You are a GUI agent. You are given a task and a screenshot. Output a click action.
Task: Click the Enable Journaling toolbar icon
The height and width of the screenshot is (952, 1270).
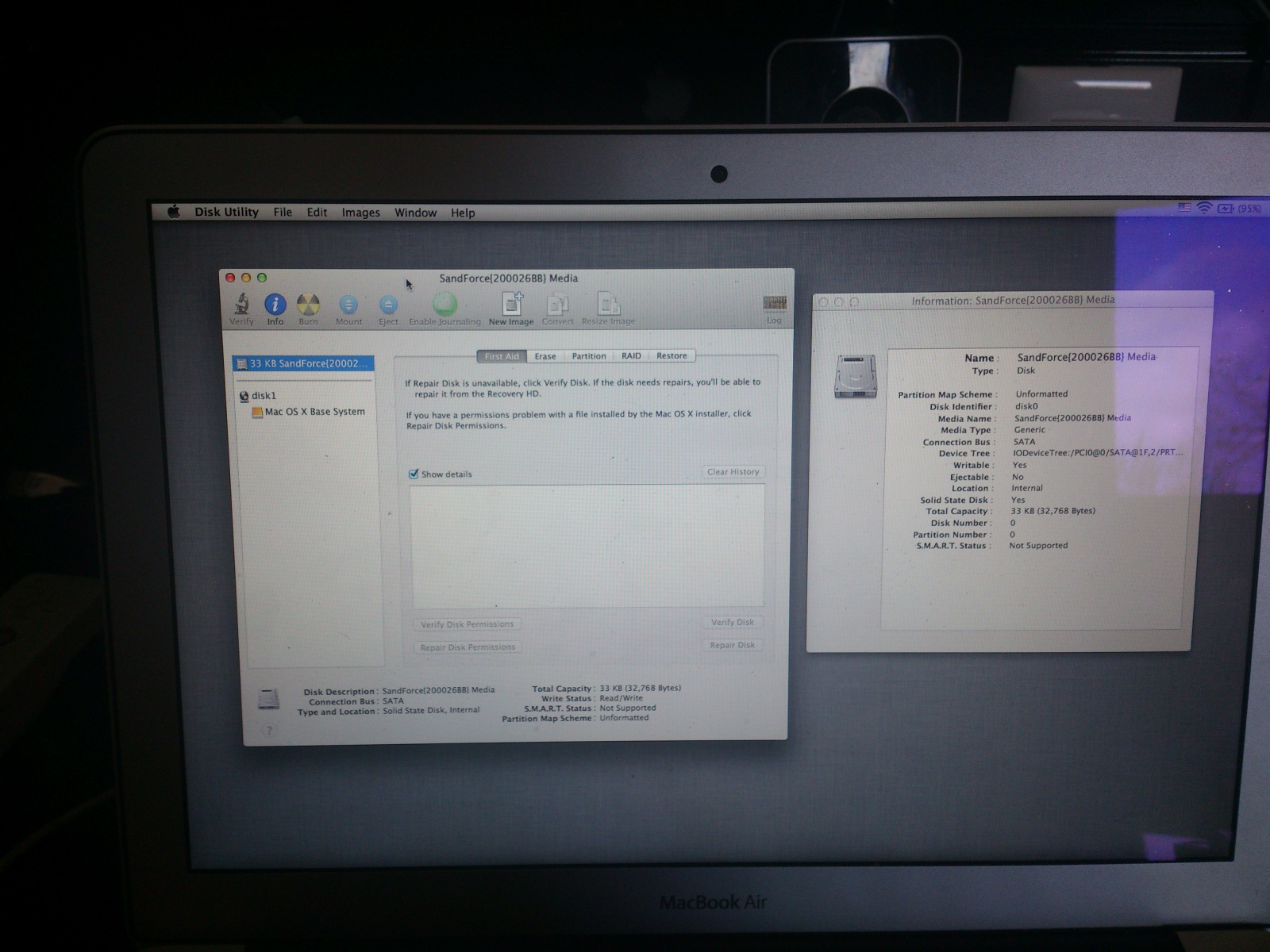[x=444, y=304]
